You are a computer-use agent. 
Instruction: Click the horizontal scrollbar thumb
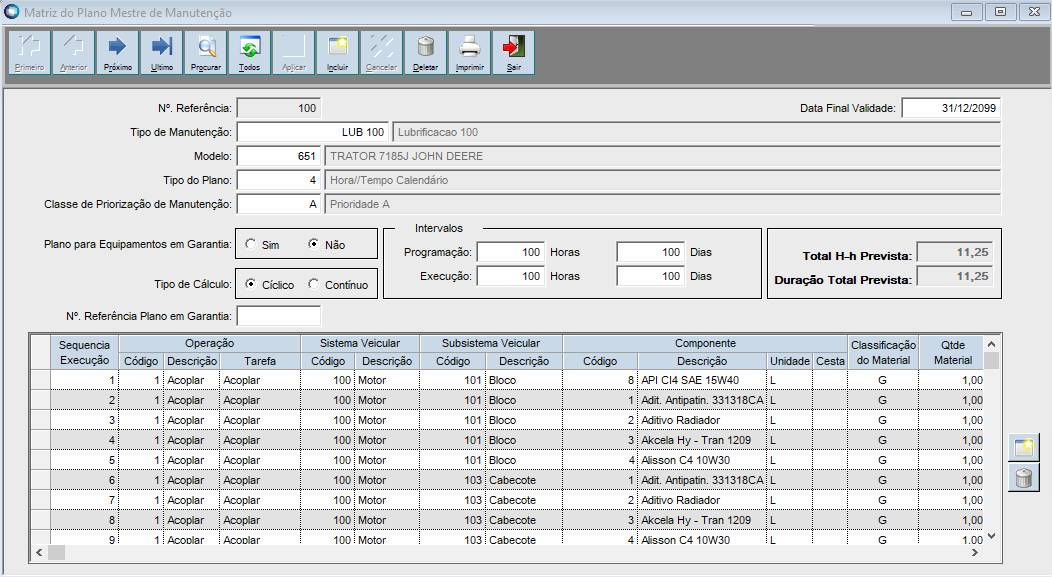(x=56, y=552)
